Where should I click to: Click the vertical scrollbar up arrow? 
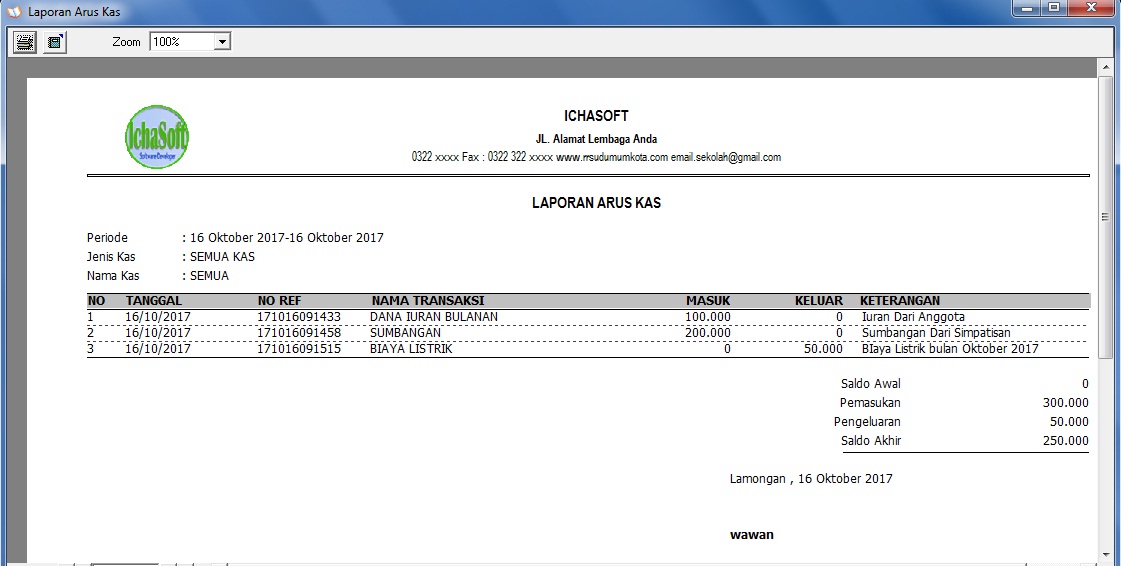click(1106, 67)
